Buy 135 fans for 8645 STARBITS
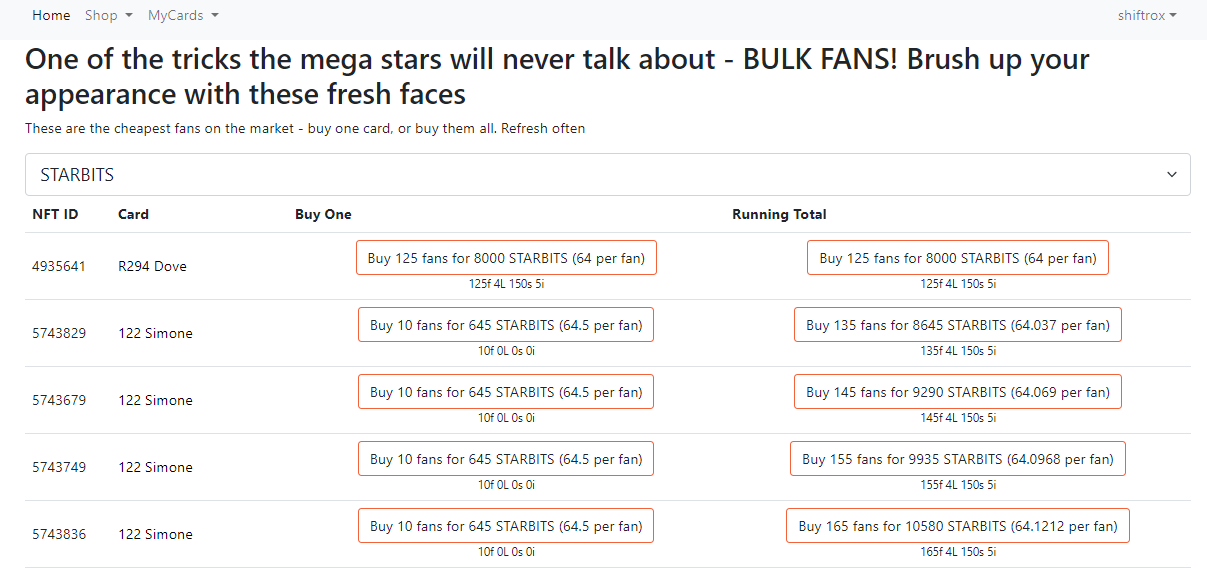This screenshot has height=568, width=1207. pyautogui.click(x=958, y=325)
